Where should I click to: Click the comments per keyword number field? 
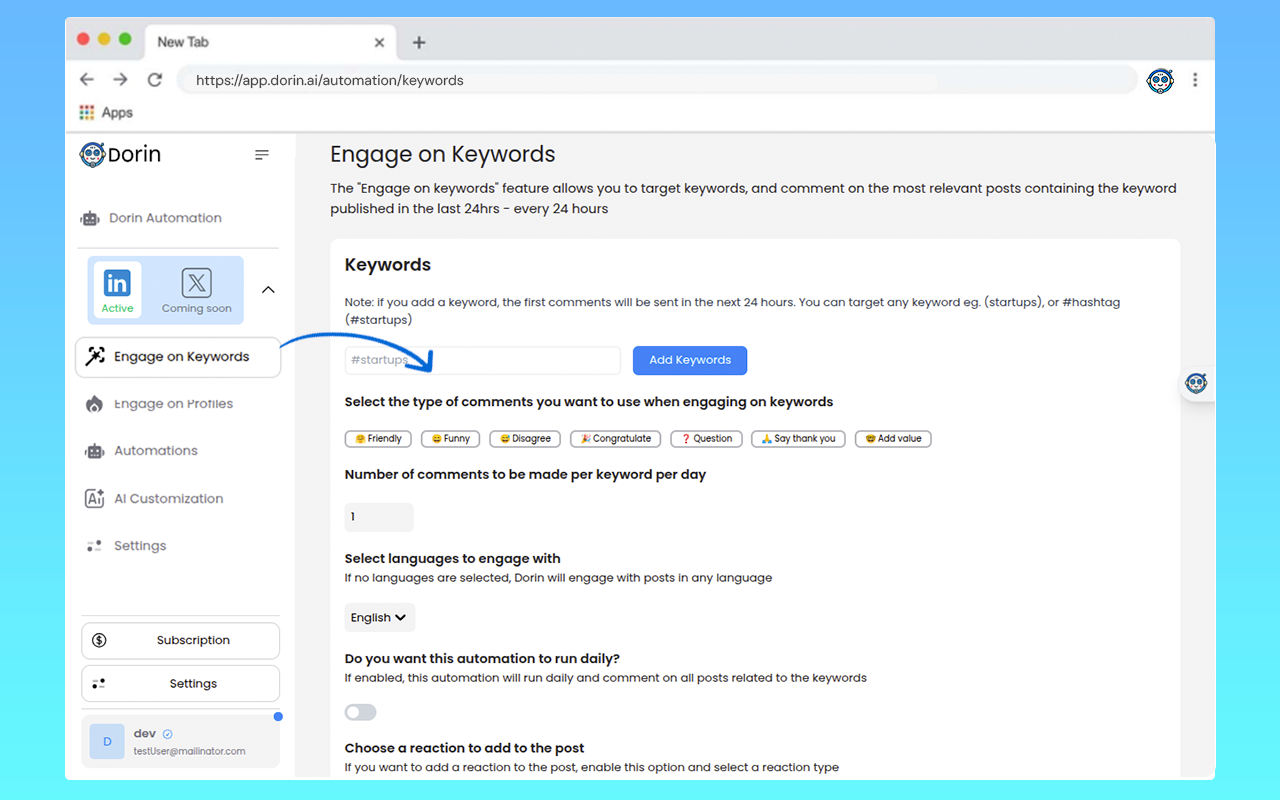[379, 517]
